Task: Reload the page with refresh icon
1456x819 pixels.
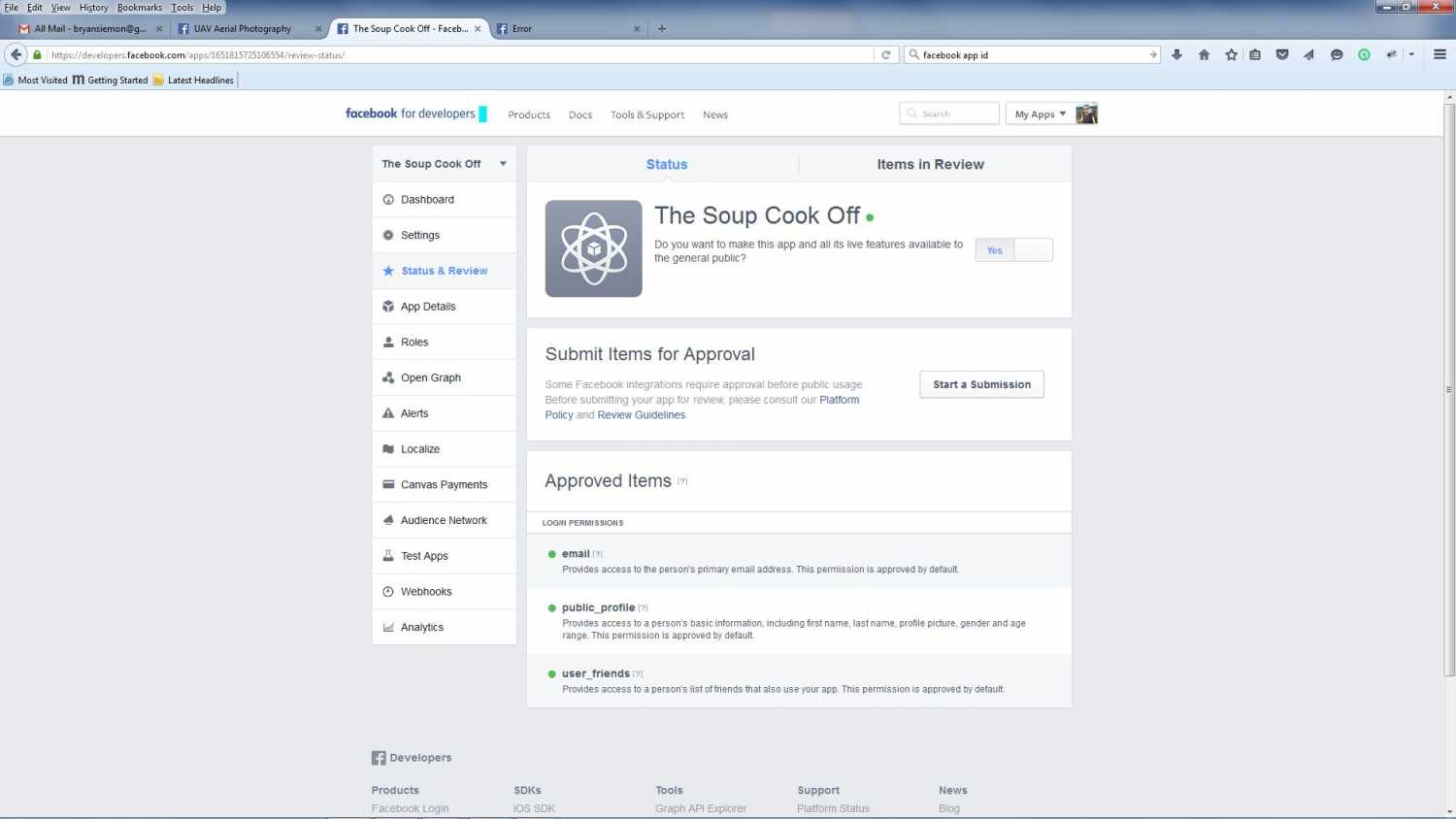Action: (885, 55)
